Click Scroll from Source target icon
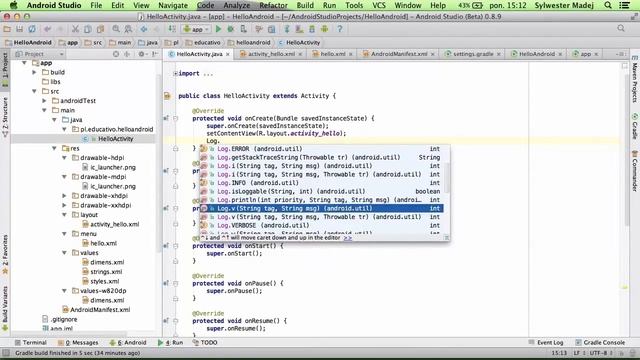 (x=116, y=54)
